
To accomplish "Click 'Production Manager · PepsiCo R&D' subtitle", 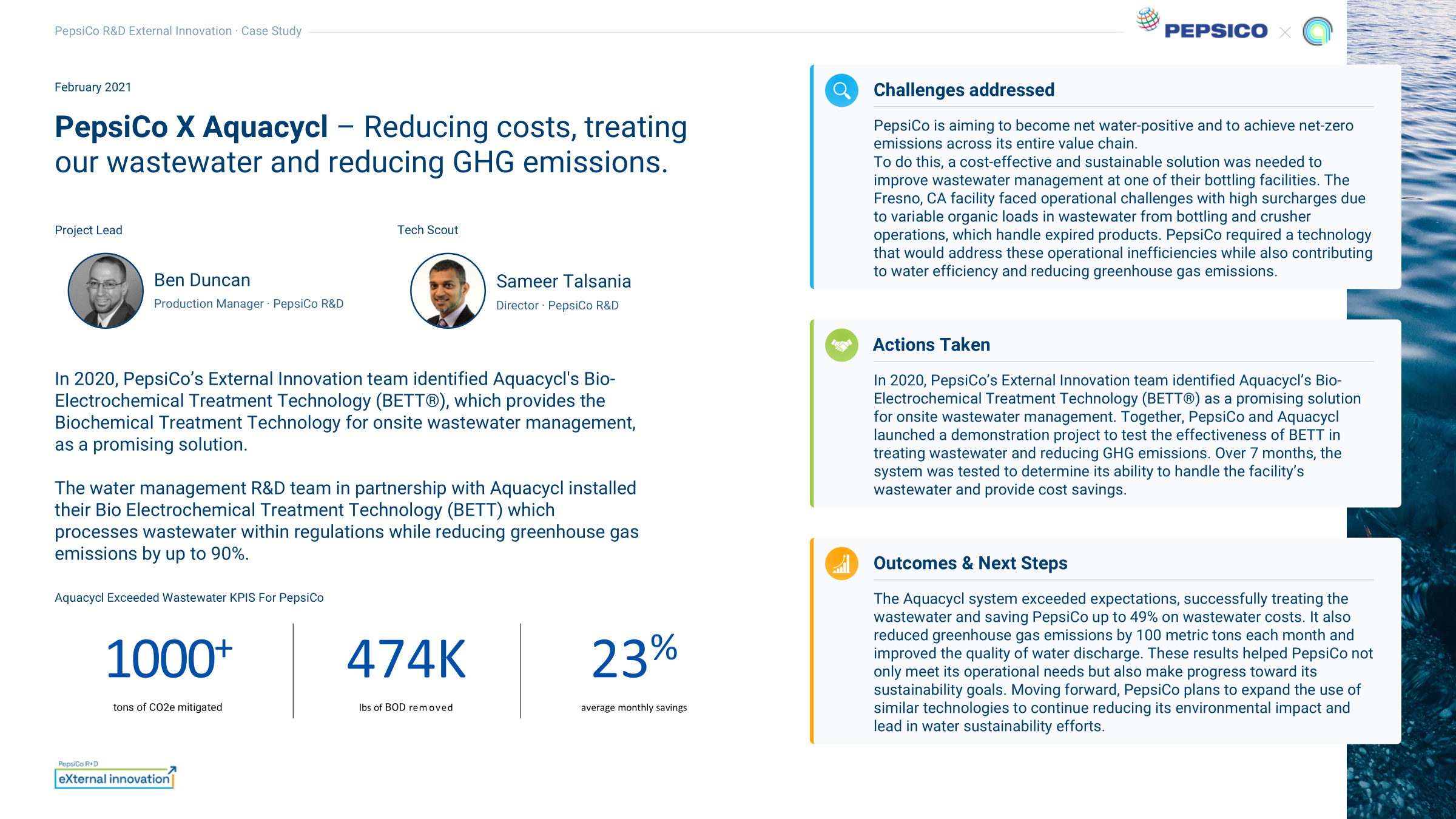I will [x=249, y=303].
